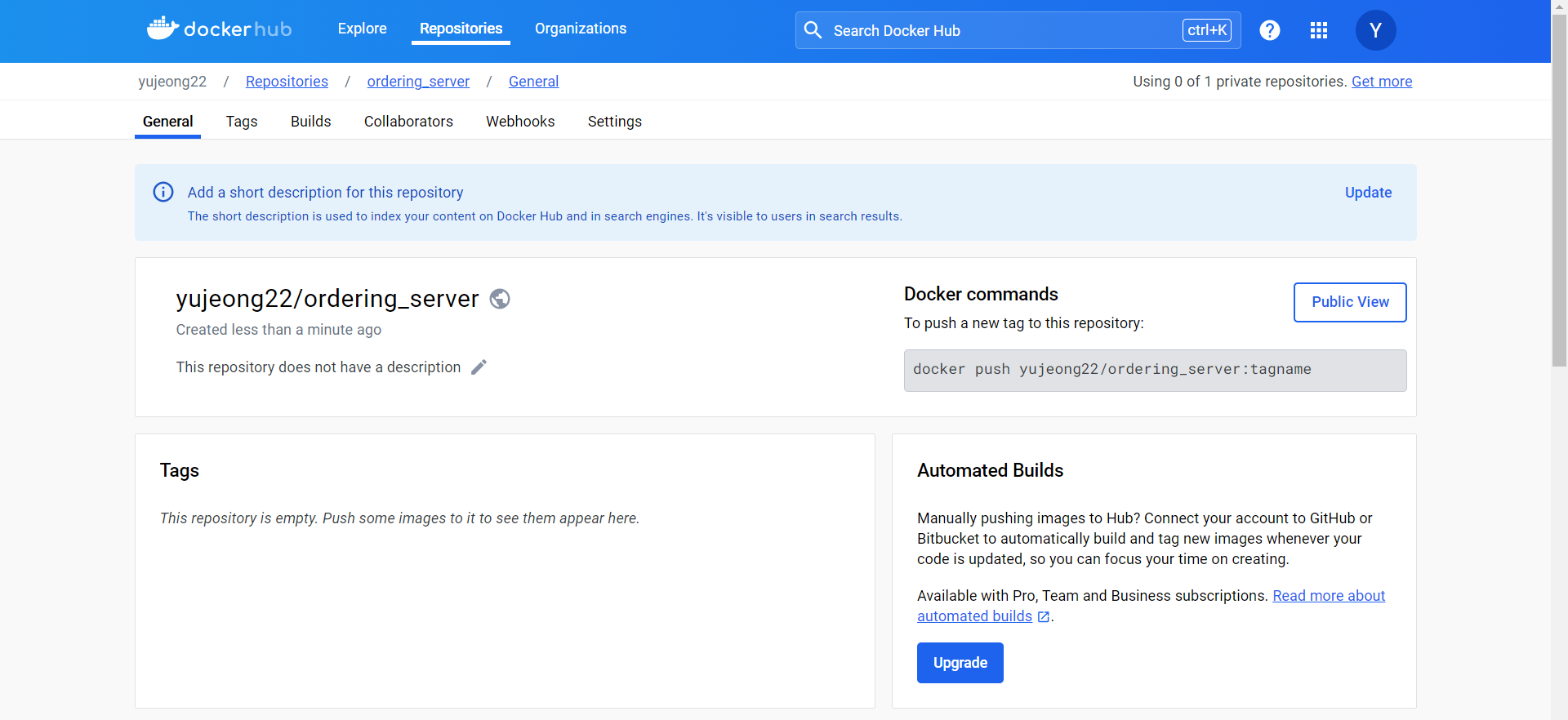1568x720 pixels.
Task: Switch to the Tags tab
Action: point(242,122)
